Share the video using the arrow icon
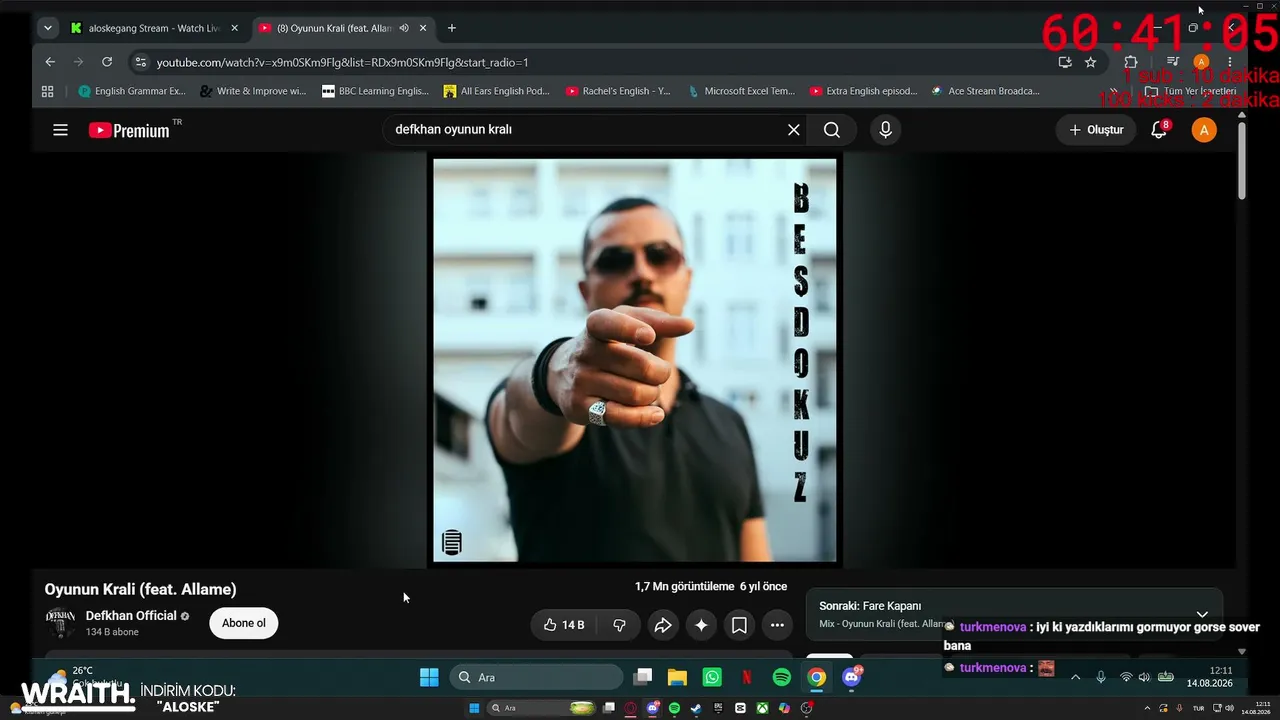Viewport: 1280px width, 720px height. click(662, 625)
